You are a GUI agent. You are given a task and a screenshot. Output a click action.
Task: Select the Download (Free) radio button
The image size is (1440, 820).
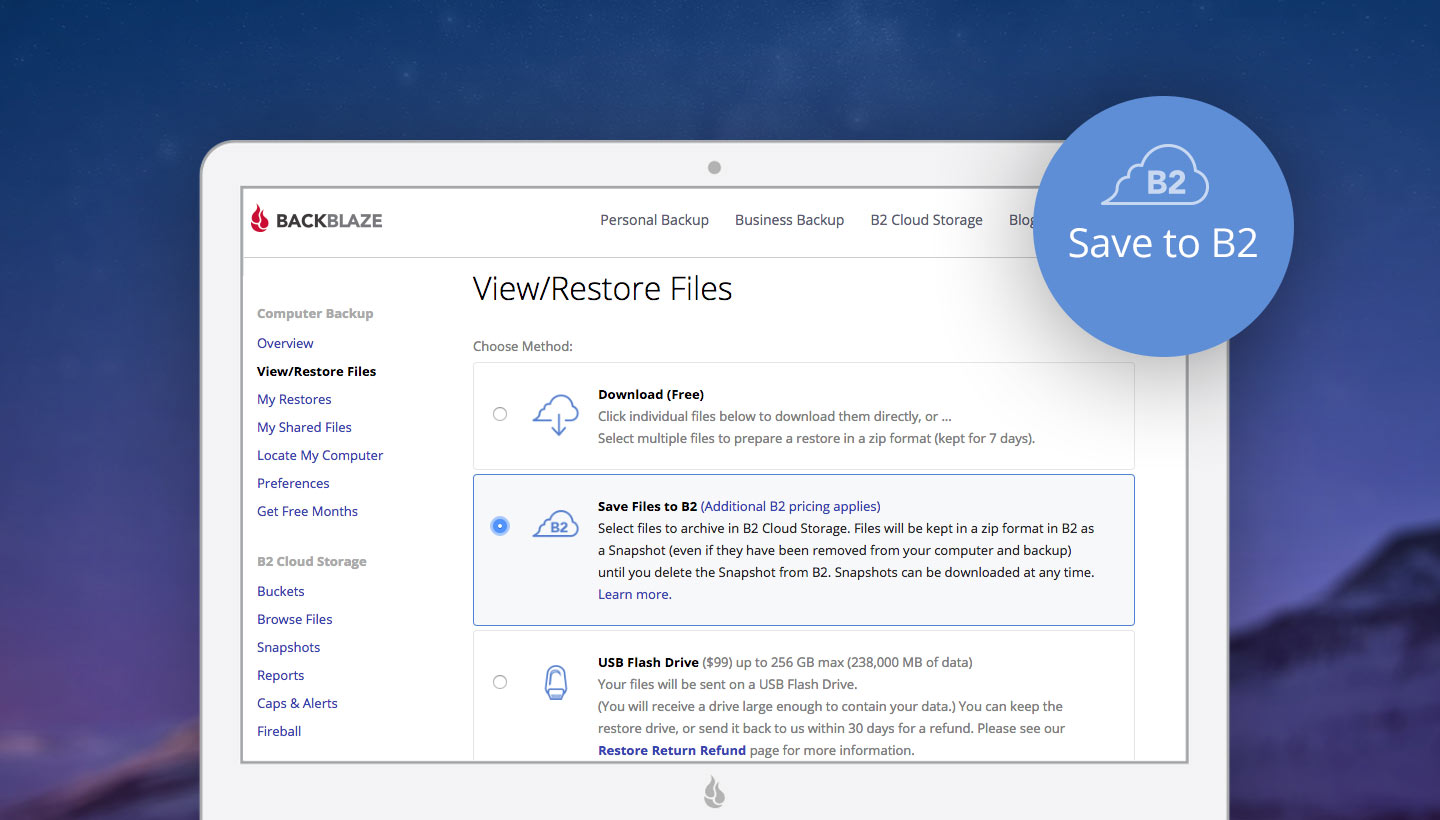[x=500, y=414]
